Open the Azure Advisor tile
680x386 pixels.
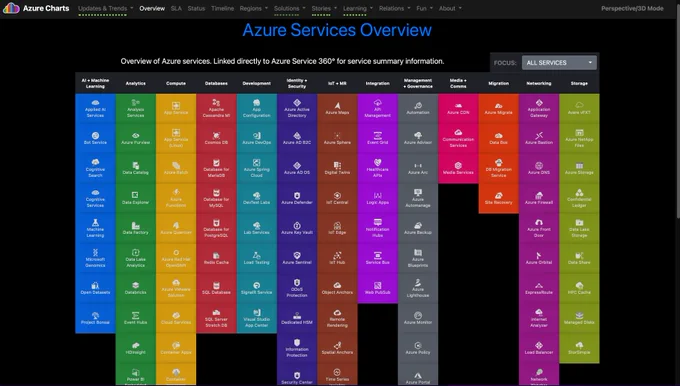point(418,138)
